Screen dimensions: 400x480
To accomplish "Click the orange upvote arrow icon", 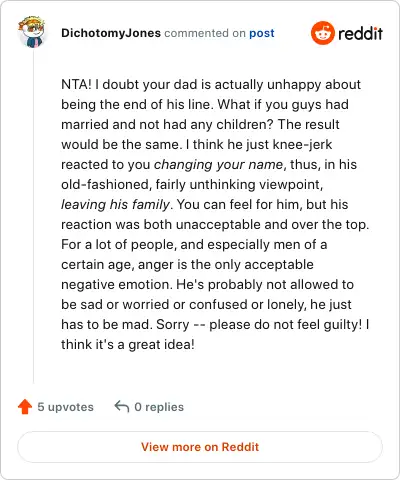I will (x=25, y=407).
